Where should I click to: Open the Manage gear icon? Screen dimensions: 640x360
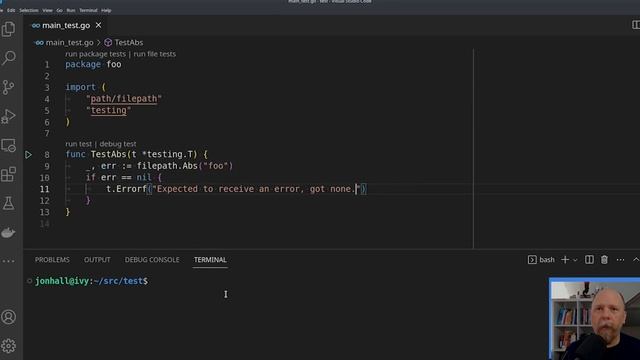(x=8, y=346)
